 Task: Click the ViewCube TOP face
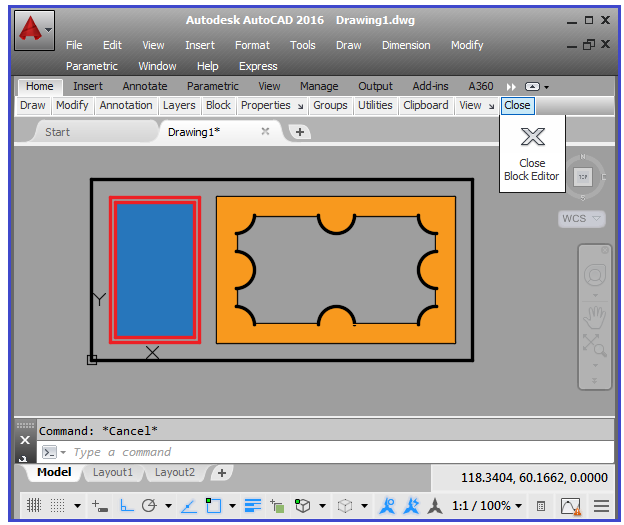pos(583,177)
